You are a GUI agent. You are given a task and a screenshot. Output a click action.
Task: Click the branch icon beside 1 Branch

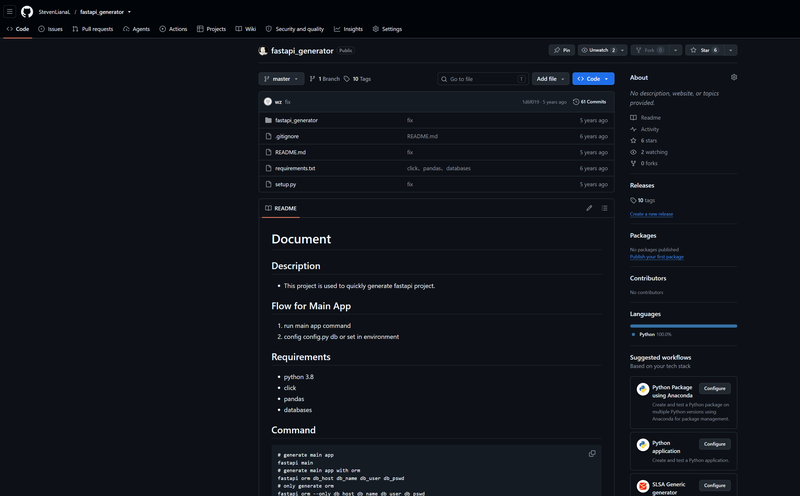click(312, 79)
